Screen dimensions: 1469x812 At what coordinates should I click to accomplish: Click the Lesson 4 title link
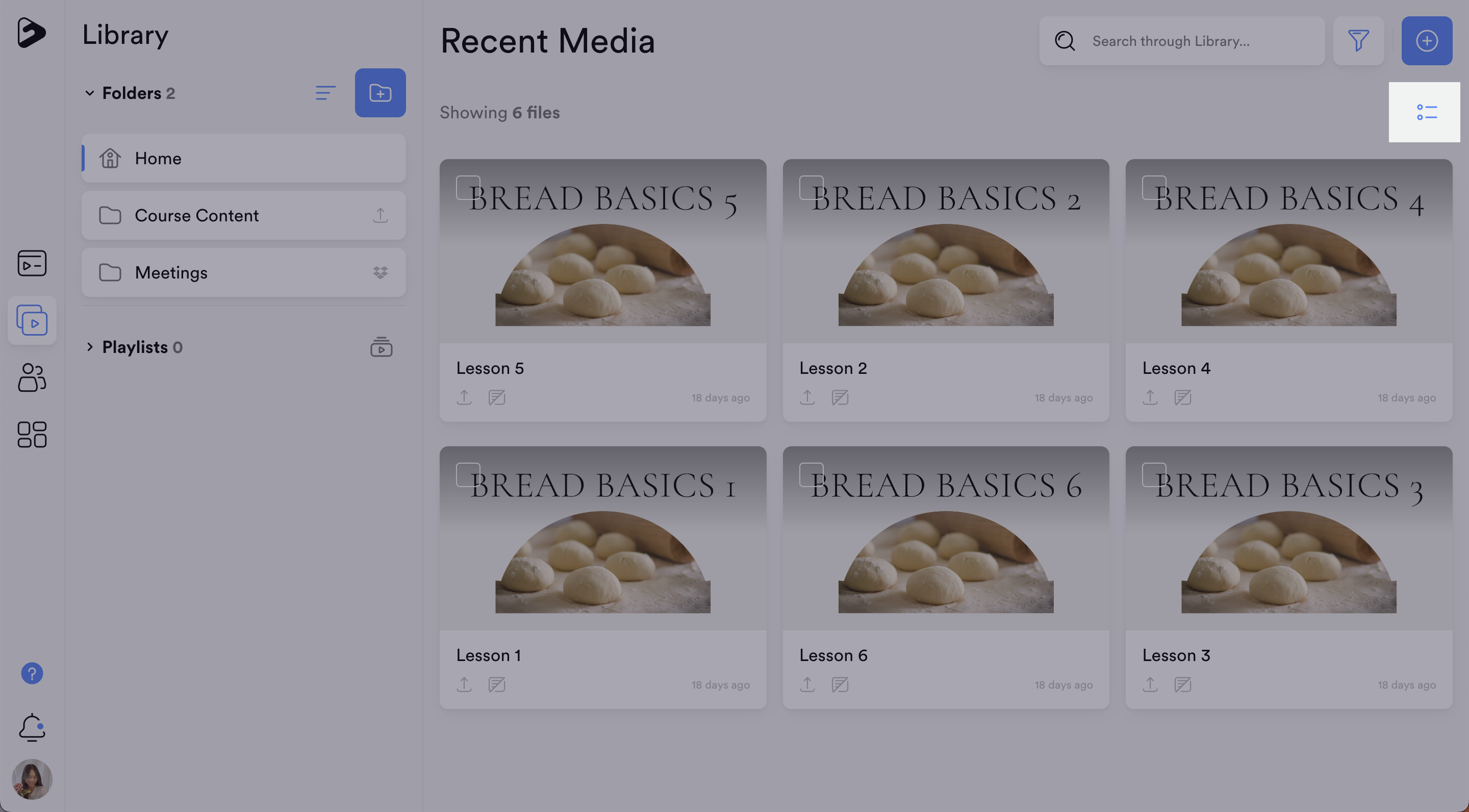click(1176, 368)
